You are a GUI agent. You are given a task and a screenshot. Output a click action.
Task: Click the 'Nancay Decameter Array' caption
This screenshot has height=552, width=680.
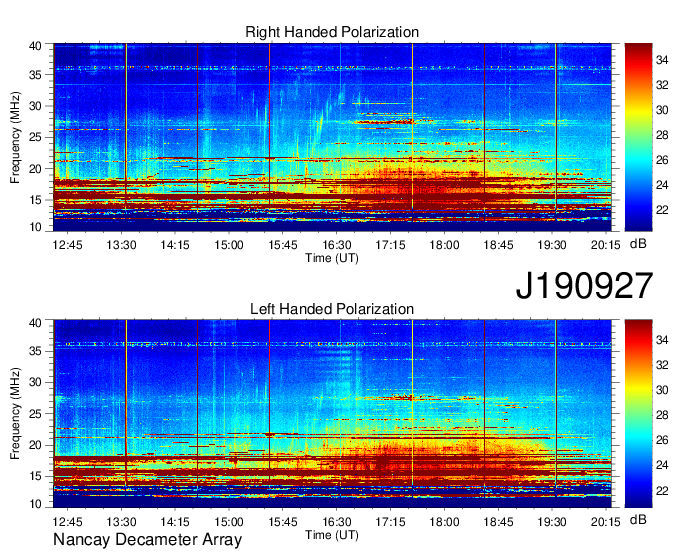147,540
